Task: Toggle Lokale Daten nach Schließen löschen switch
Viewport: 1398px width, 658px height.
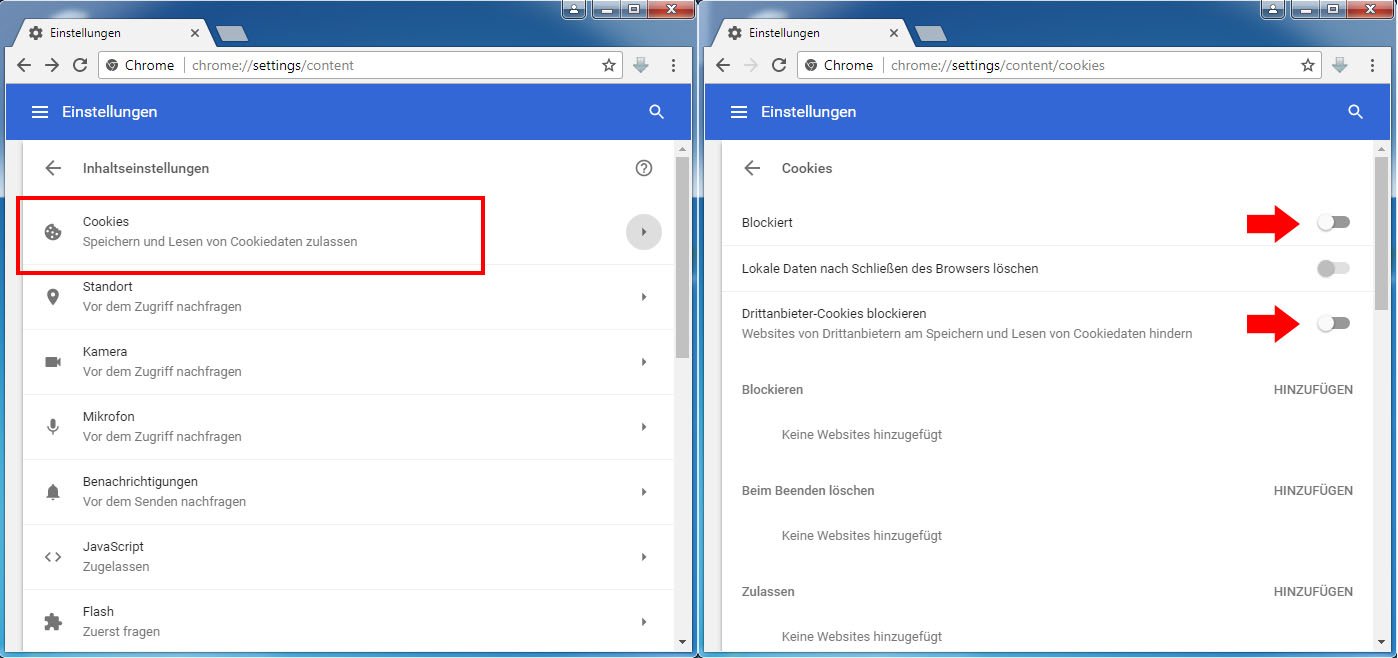Action: 1333,268
